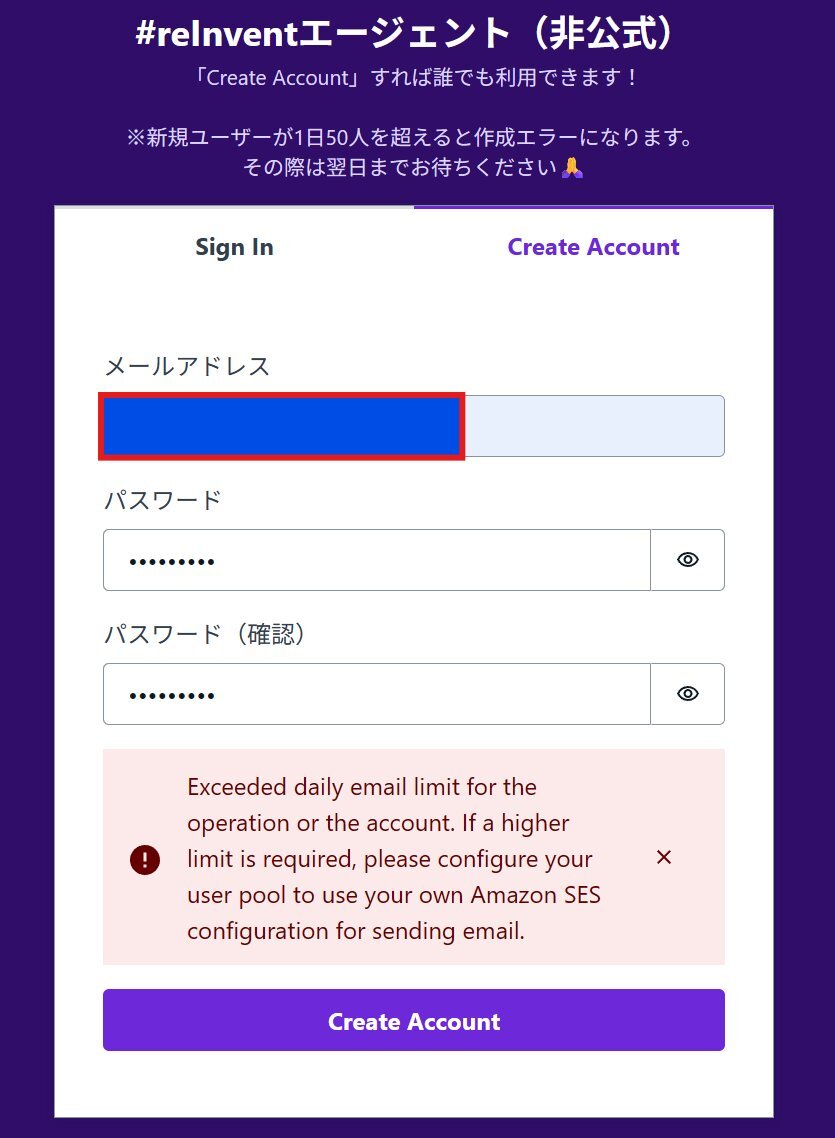Focus the パスワード（確認） input field

376,694
